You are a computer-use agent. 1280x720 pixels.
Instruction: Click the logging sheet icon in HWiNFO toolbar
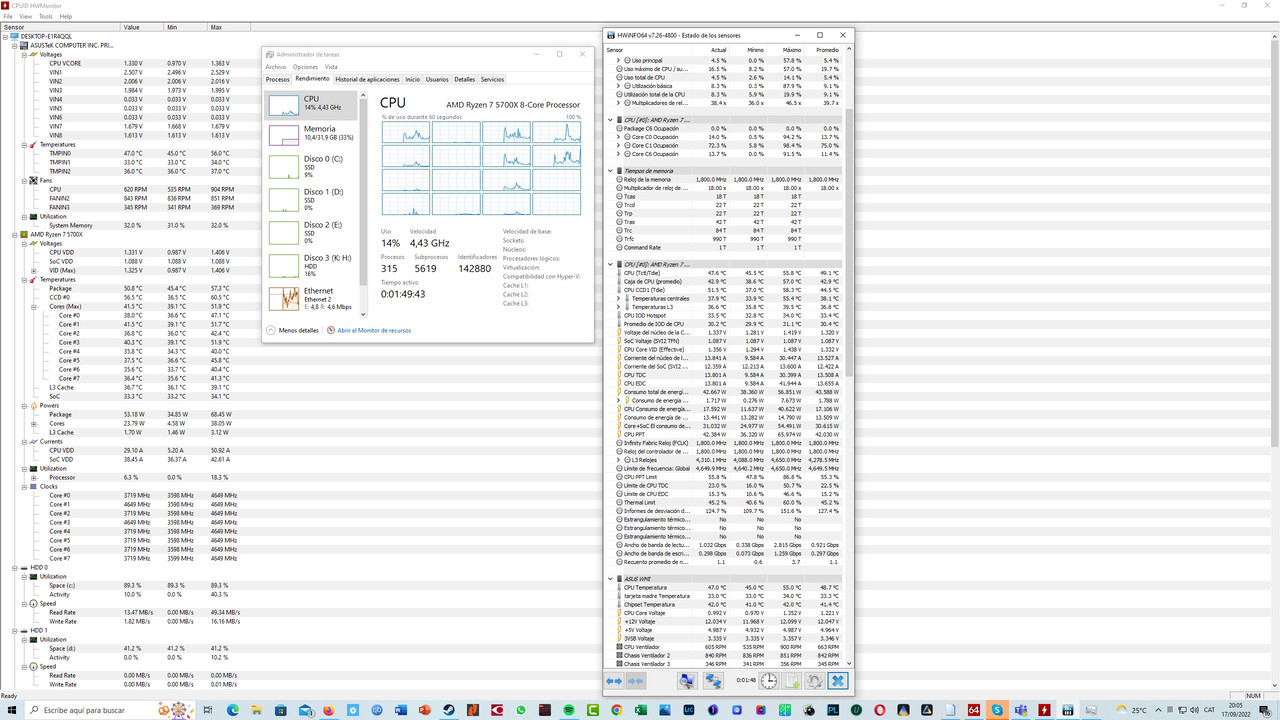click(792, 681)
